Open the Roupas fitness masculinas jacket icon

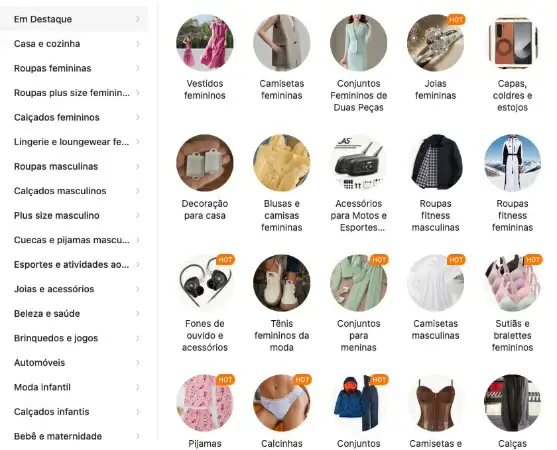pyautogui.click(x=436, y=163)
